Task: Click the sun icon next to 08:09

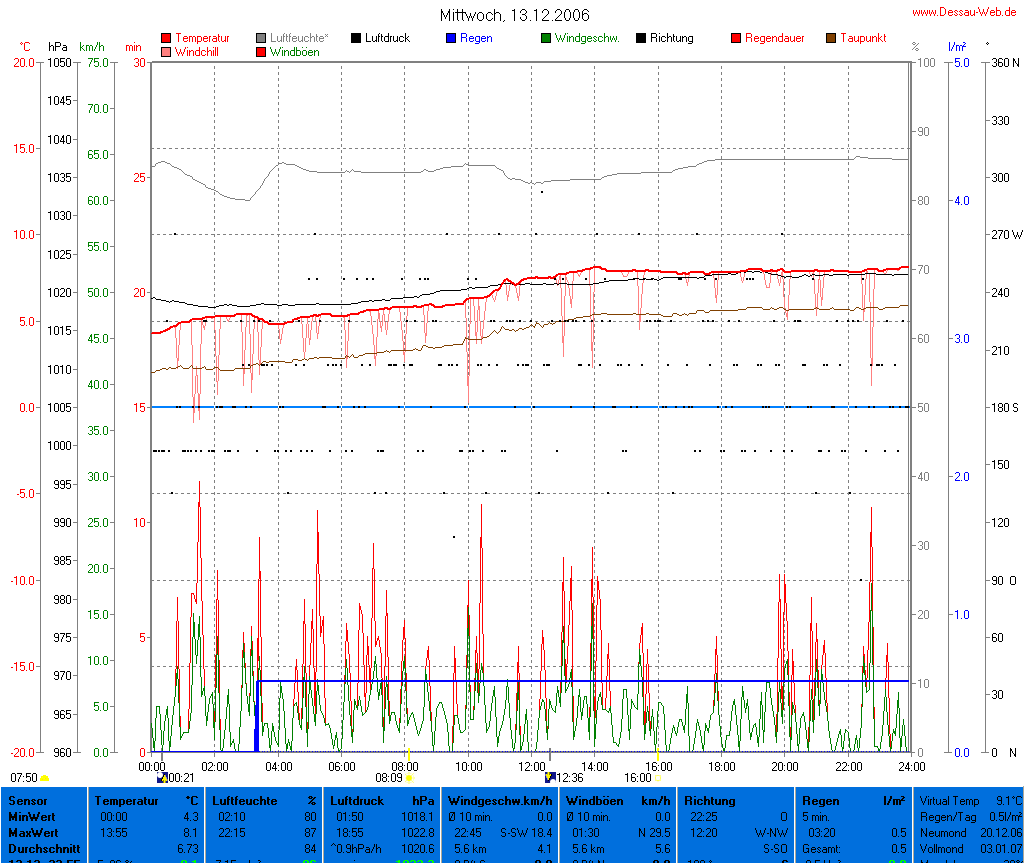Action: pos(408,777)
